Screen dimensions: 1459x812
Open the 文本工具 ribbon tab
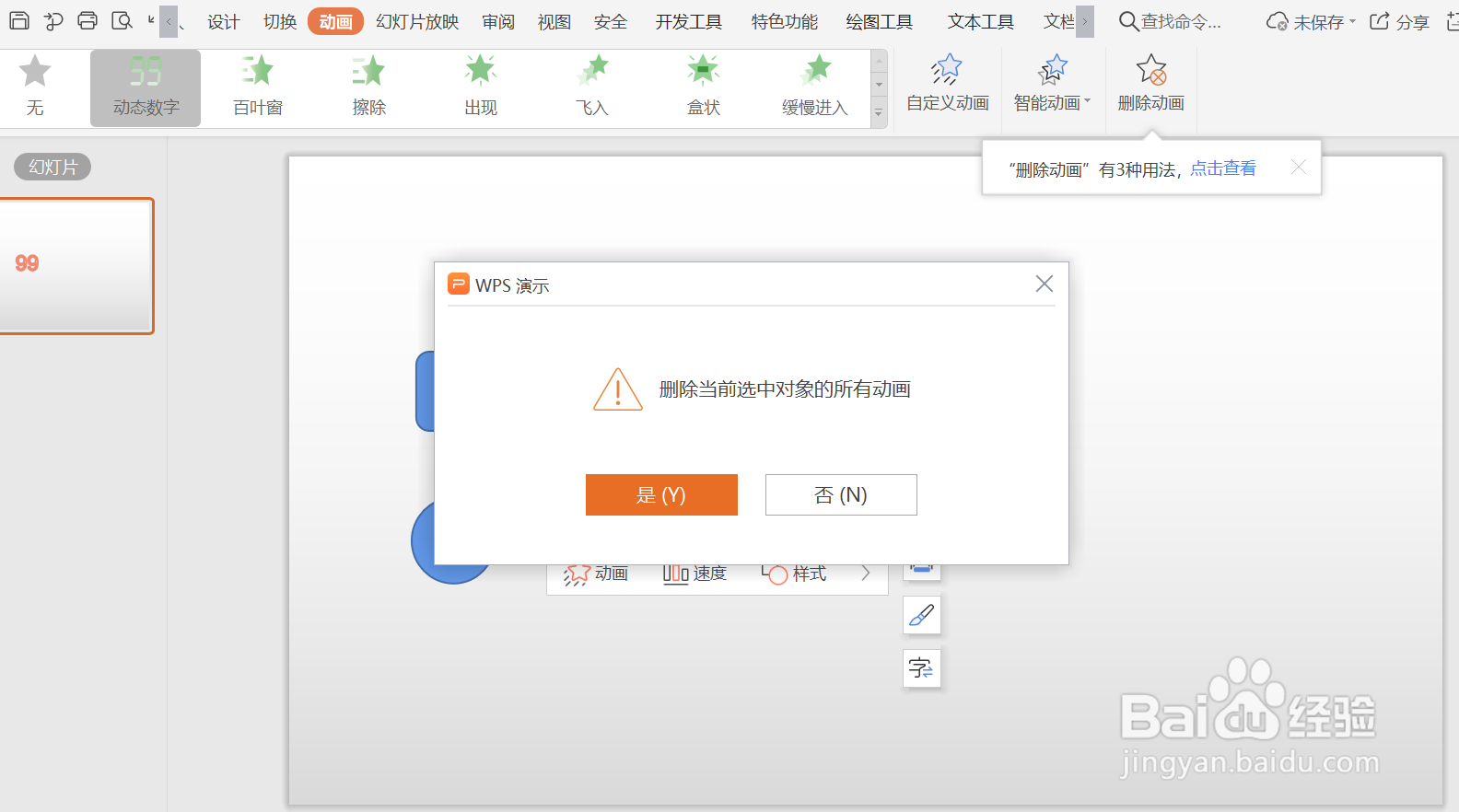[x=981, y=22]
